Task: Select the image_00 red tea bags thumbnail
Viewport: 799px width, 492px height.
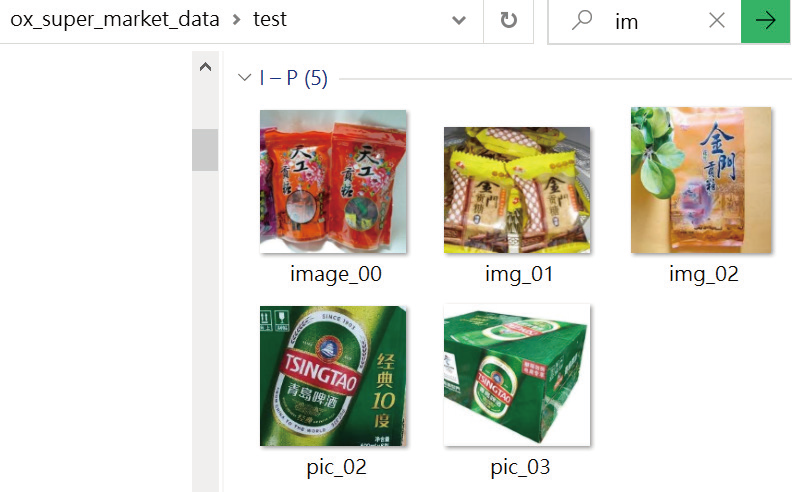Action: pyautogui.click(x=333, y=181)
